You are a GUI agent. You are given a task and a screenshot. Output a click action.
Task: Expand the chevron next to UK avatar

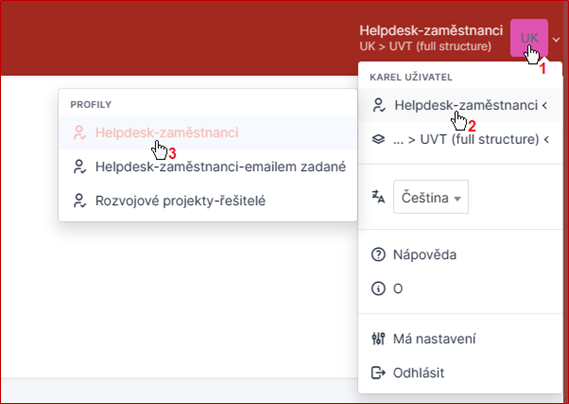coord(556,40)
